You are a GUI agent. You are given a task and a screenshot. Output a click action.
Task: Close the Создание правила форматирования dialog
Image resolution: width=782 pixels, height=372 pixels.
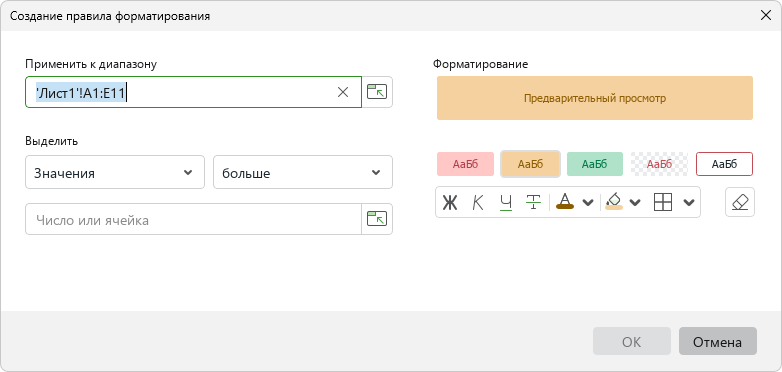766,15
